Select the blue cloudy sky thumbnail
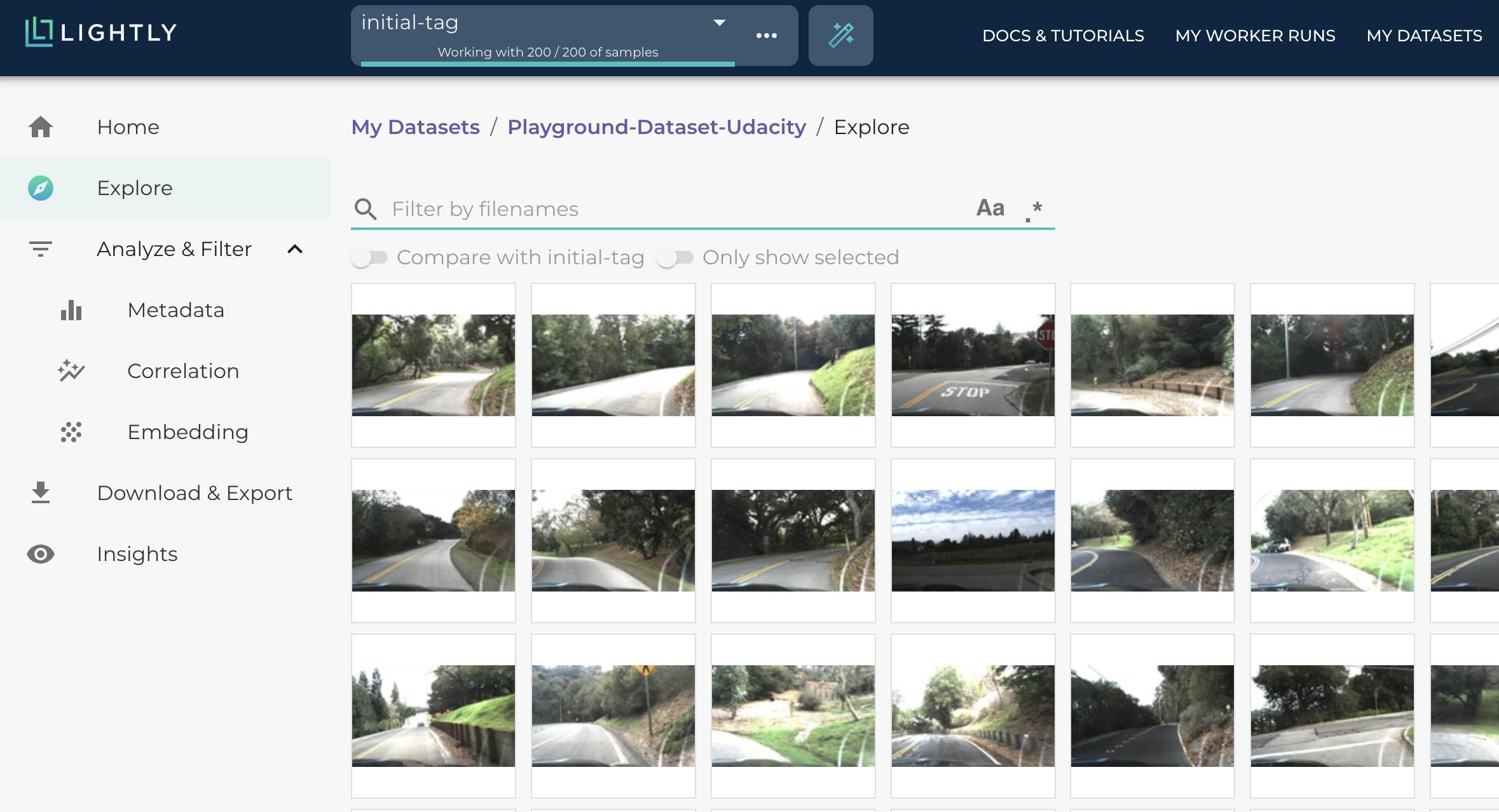 973,541
